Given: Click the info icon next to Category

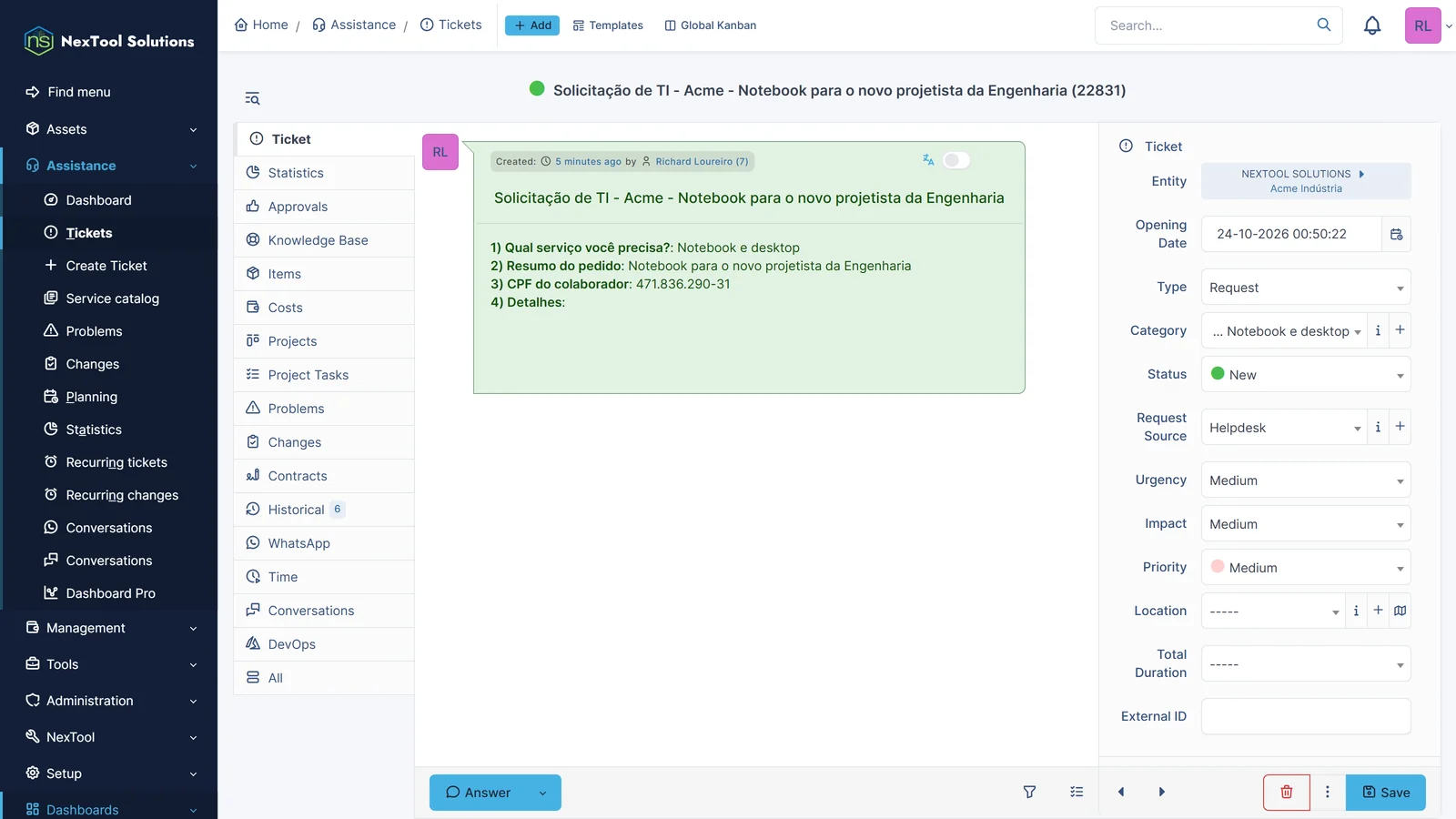Looking at the screenshot, I should tap(1378, 330).
